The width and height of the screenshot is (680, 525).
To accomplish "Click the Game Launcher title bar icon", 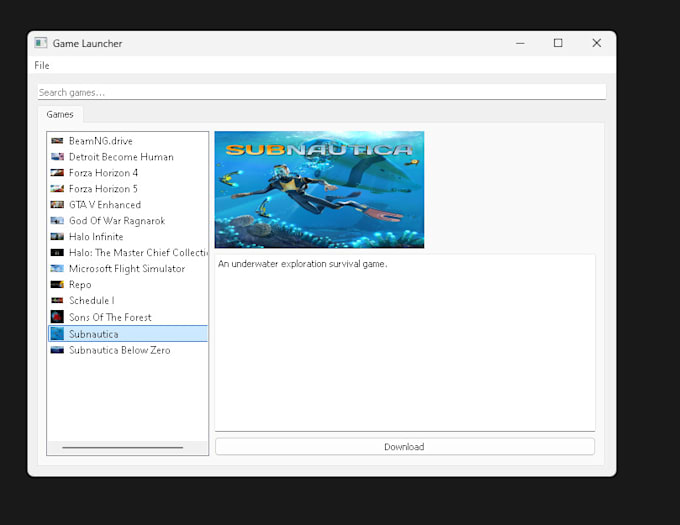I will coord(41,43).
